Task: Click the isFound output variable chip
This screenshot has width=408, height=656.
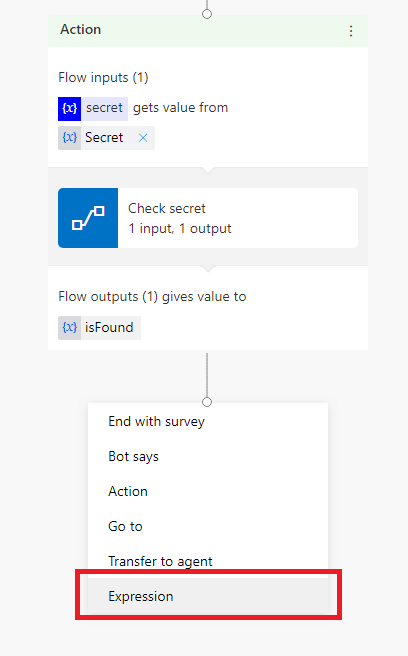Action: (100, 328)
